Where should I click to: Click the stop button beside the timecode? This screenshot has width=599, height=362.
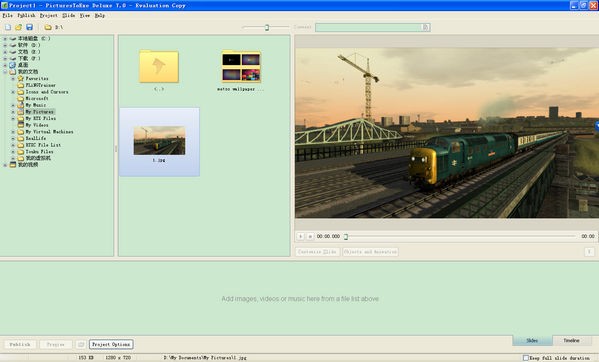[310, 236]
